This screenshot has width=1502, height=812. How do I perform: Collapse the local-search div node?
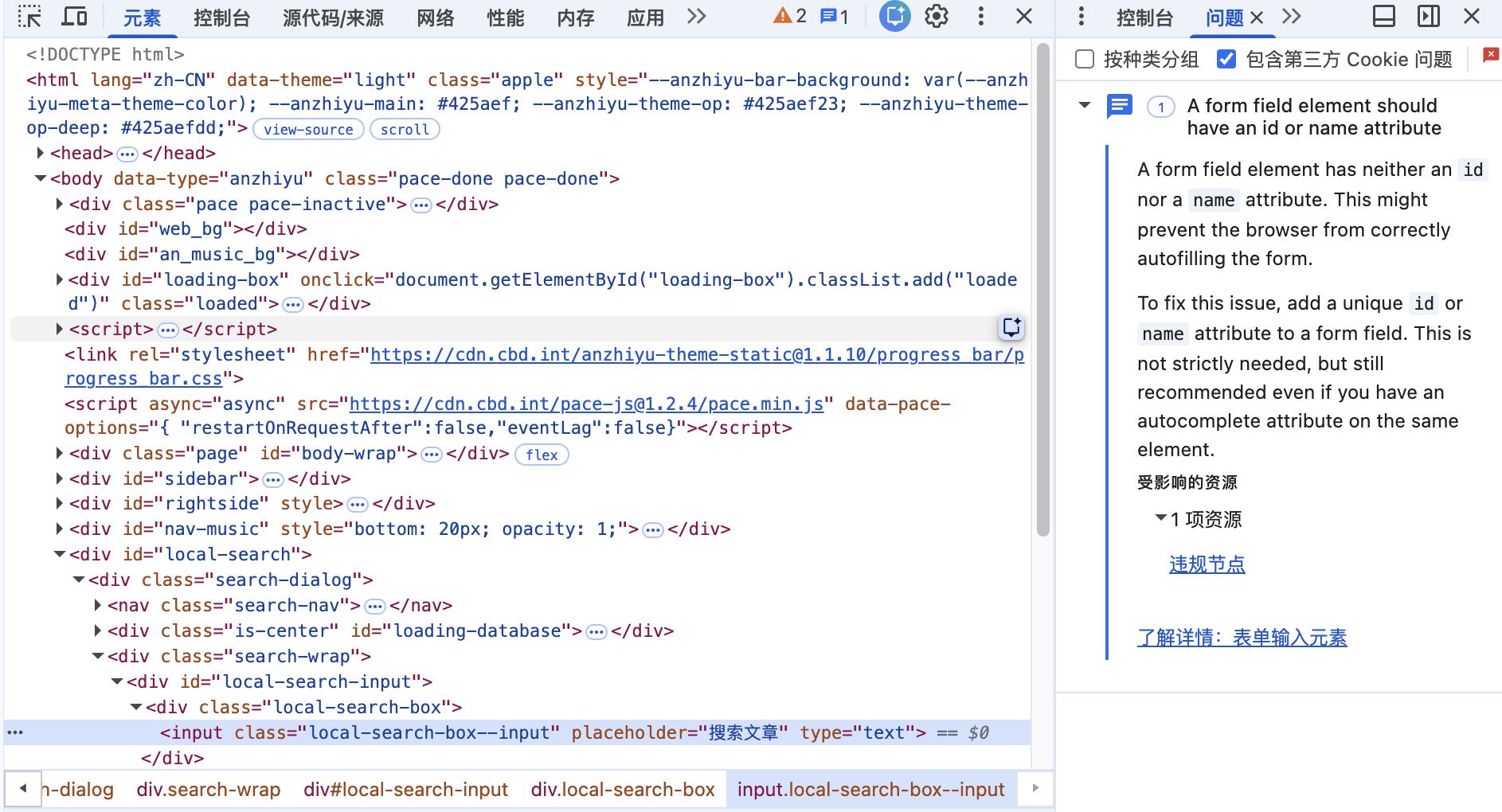(59, 554)
